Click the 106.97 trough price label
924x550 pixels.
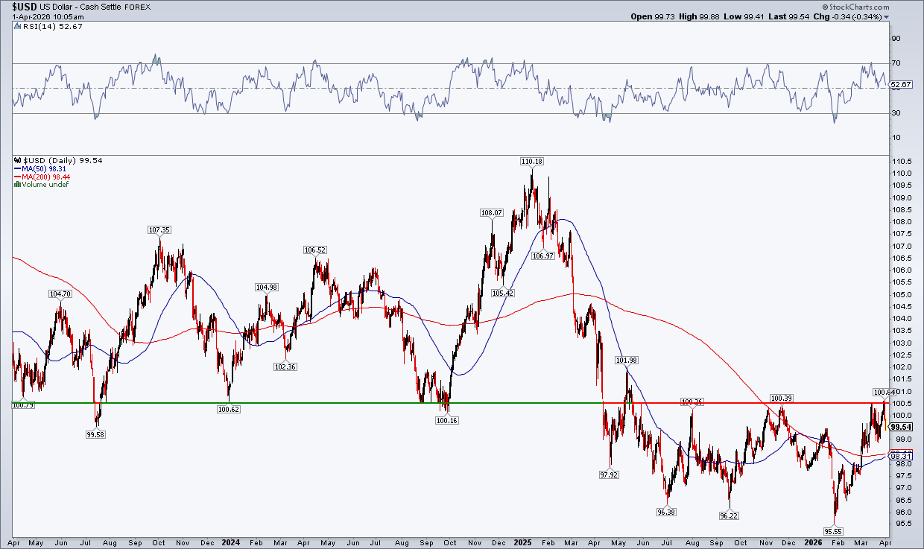tap(543, 256)
